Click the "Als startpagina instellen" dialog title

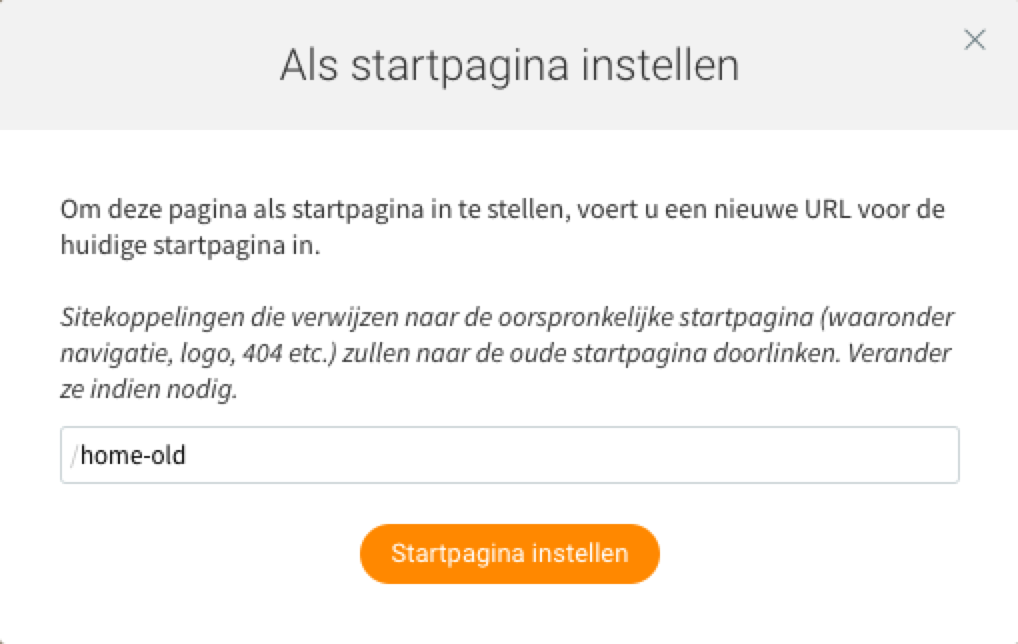click(x=509, y=66)
